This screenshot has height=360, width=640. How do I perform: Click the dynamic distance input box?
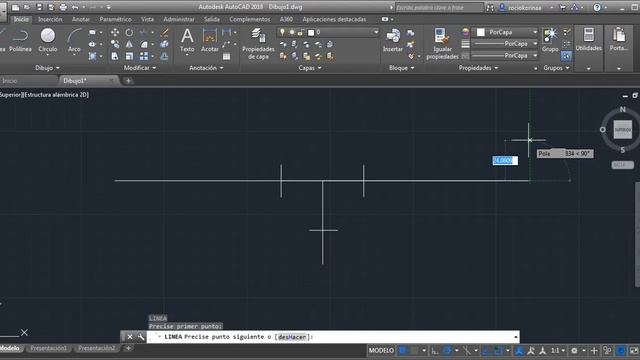tap(505, 160)
